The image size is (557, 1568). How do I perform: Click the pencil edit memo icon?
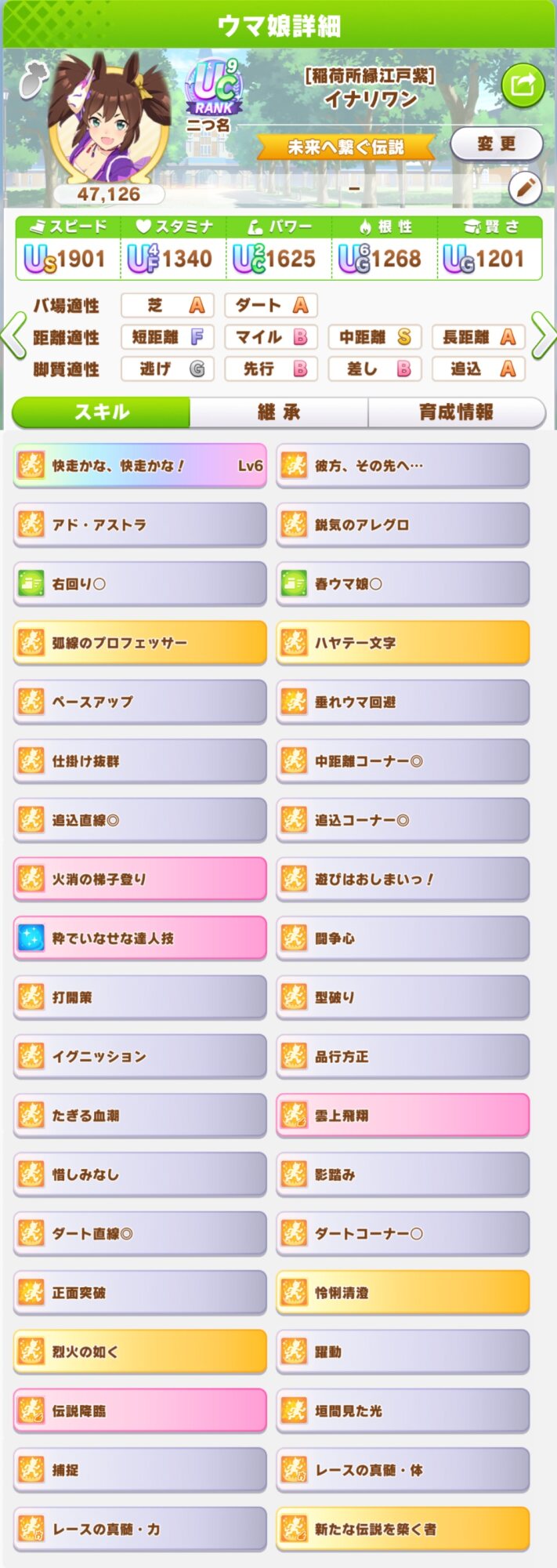[x=525, y=187]
